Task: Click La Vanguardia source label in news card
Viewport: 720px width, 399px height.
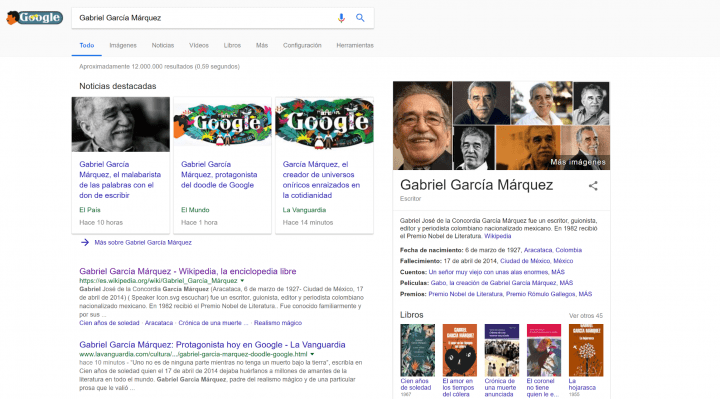Action: [x=304, y=210]
